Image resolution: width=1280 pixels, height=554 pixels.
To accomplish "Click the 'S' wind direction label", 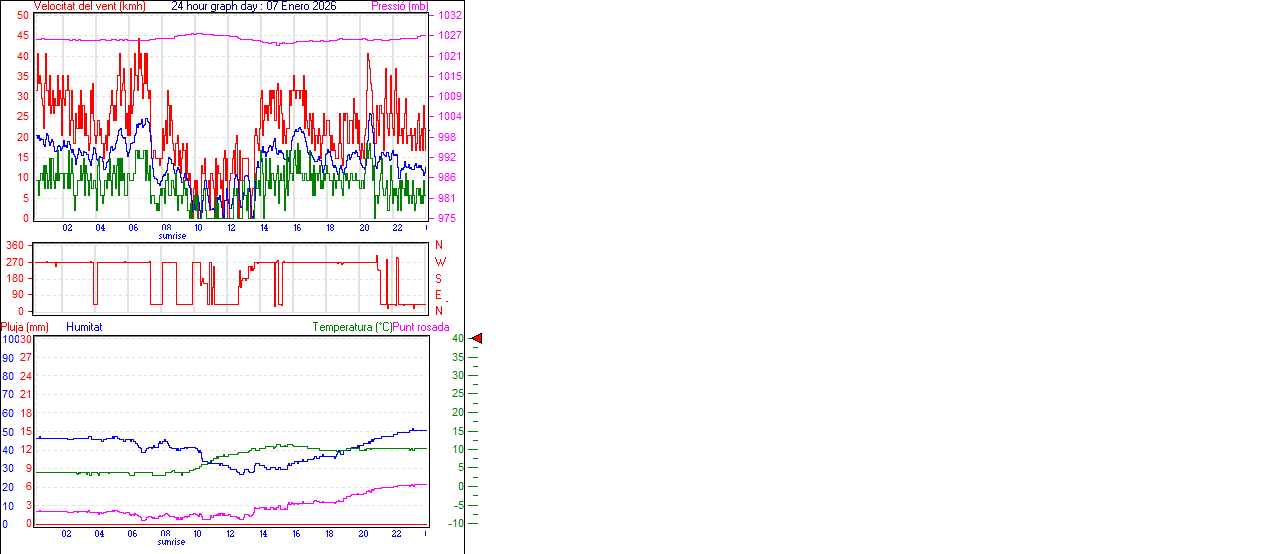I will point(439,278).
